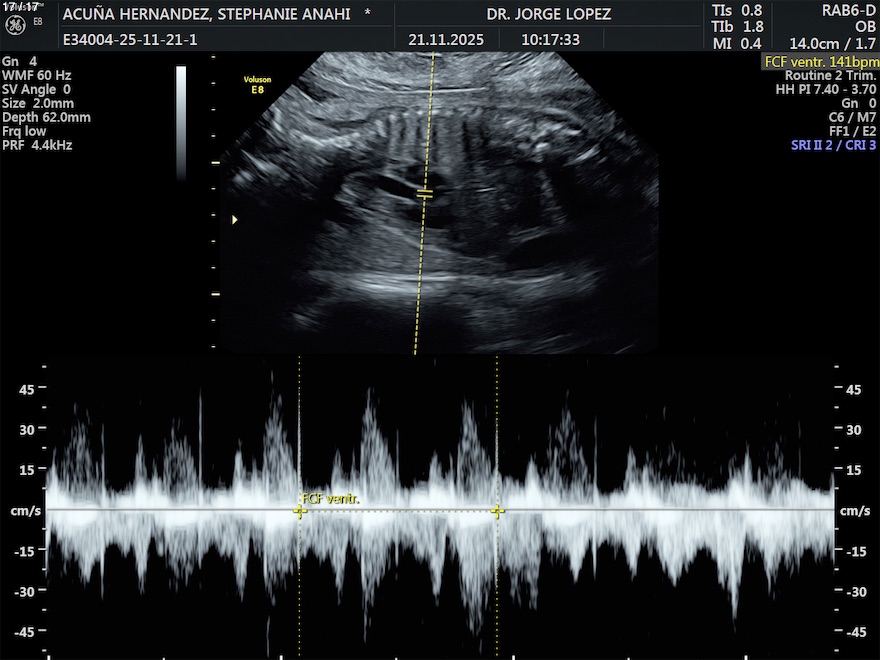Click the yellow focus position triangle

[235, 219]
